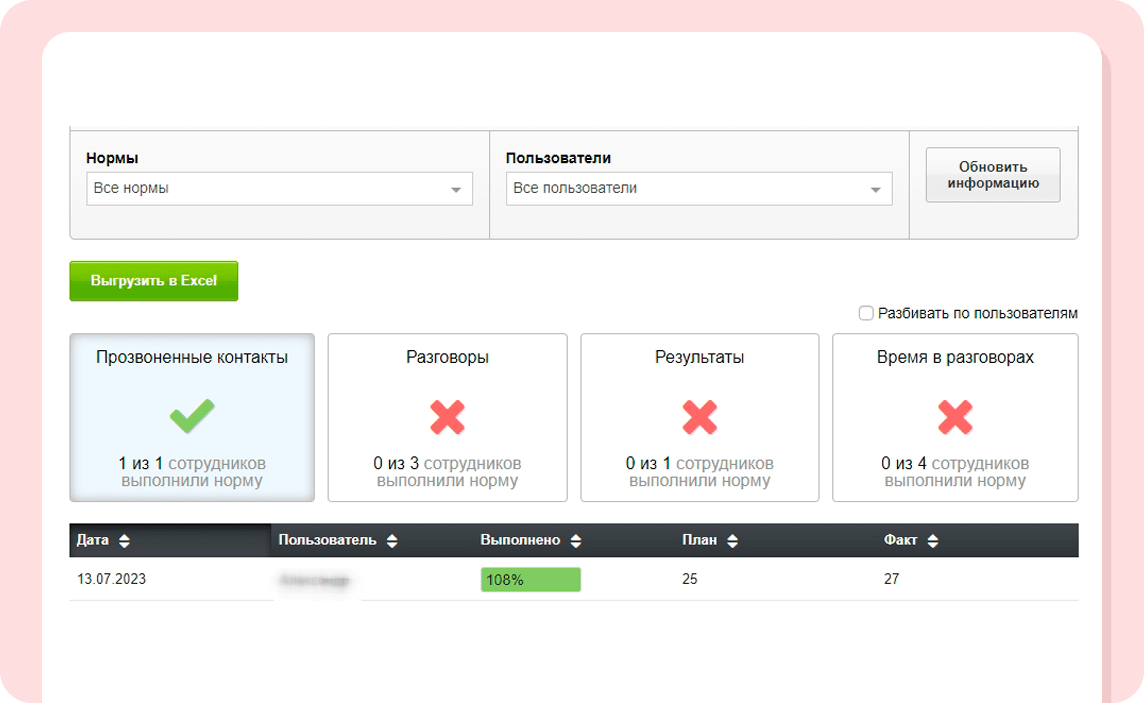Click the Пользователи dropdown arrow
The image size is (1144, 703).
[x=876, y=190]
